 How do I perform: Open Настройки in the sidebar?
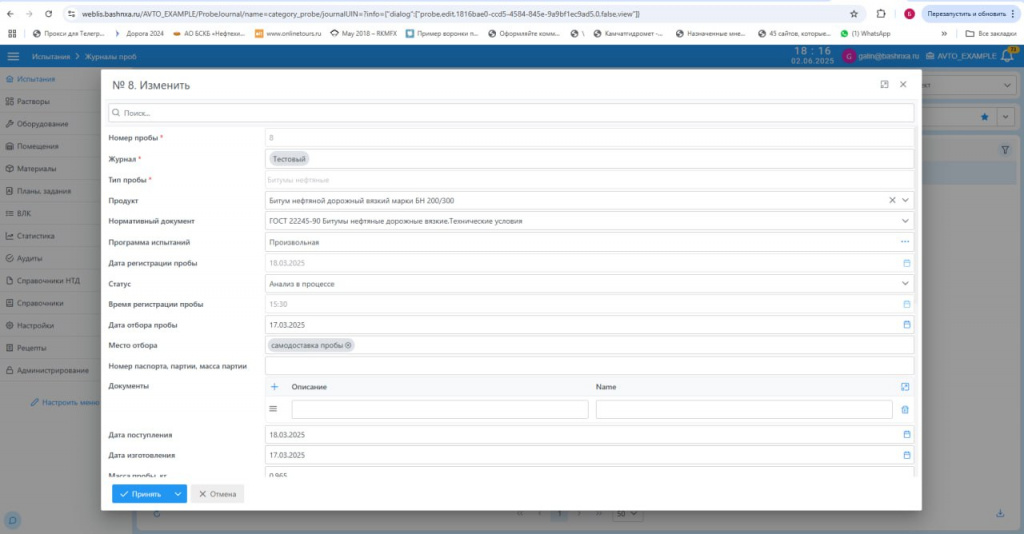(35, 326)
